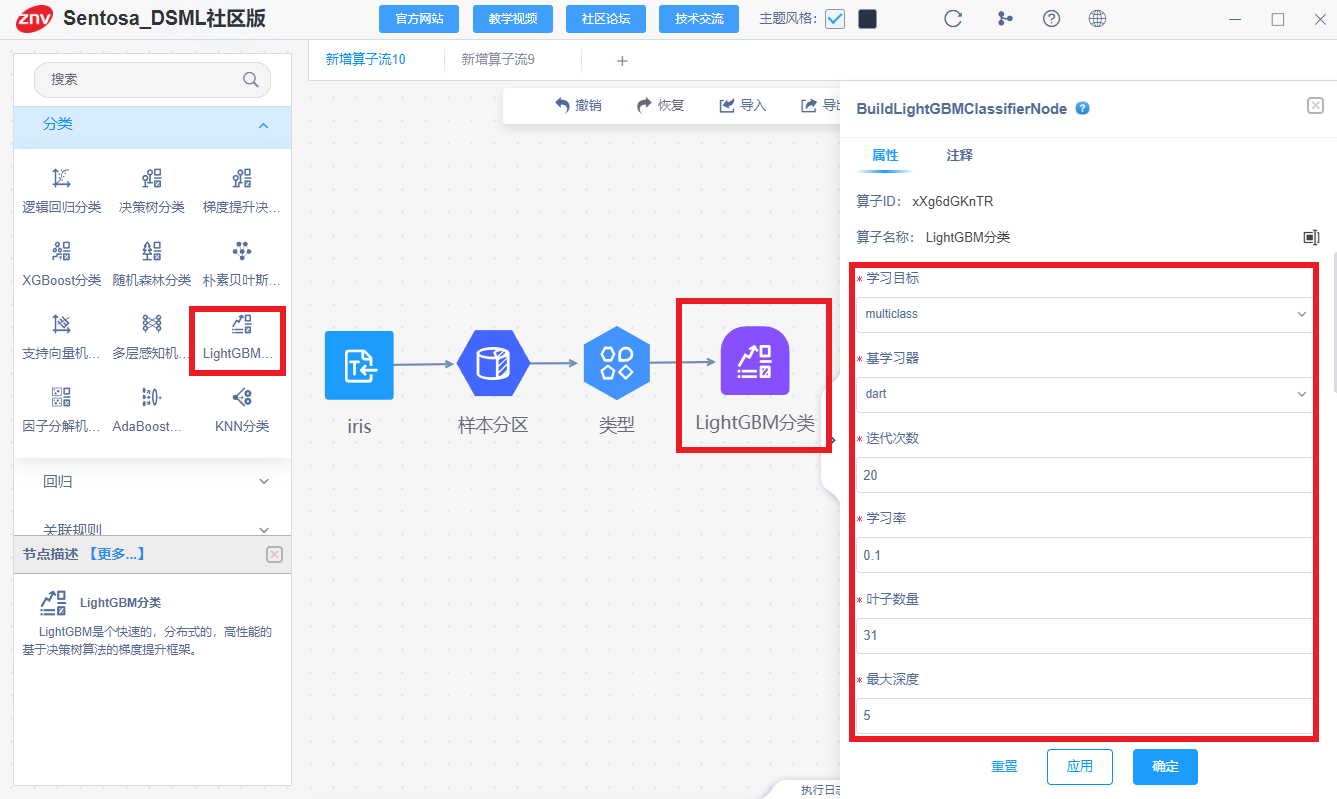Open the 基学习器 dart dropdown
The height and width of the screenshot is (799, 1337).
click(x=1084, y=394)
